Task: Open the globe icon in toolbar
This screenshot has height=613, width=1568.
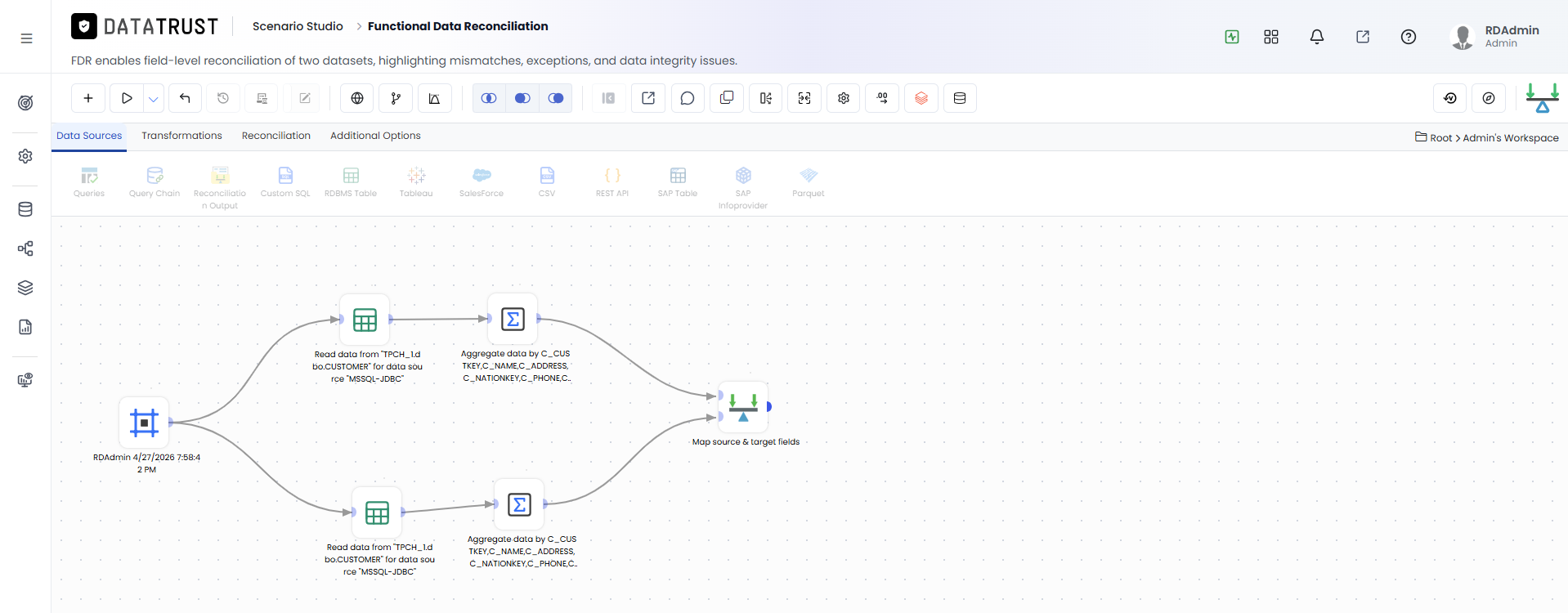Action: click(357, 98)
